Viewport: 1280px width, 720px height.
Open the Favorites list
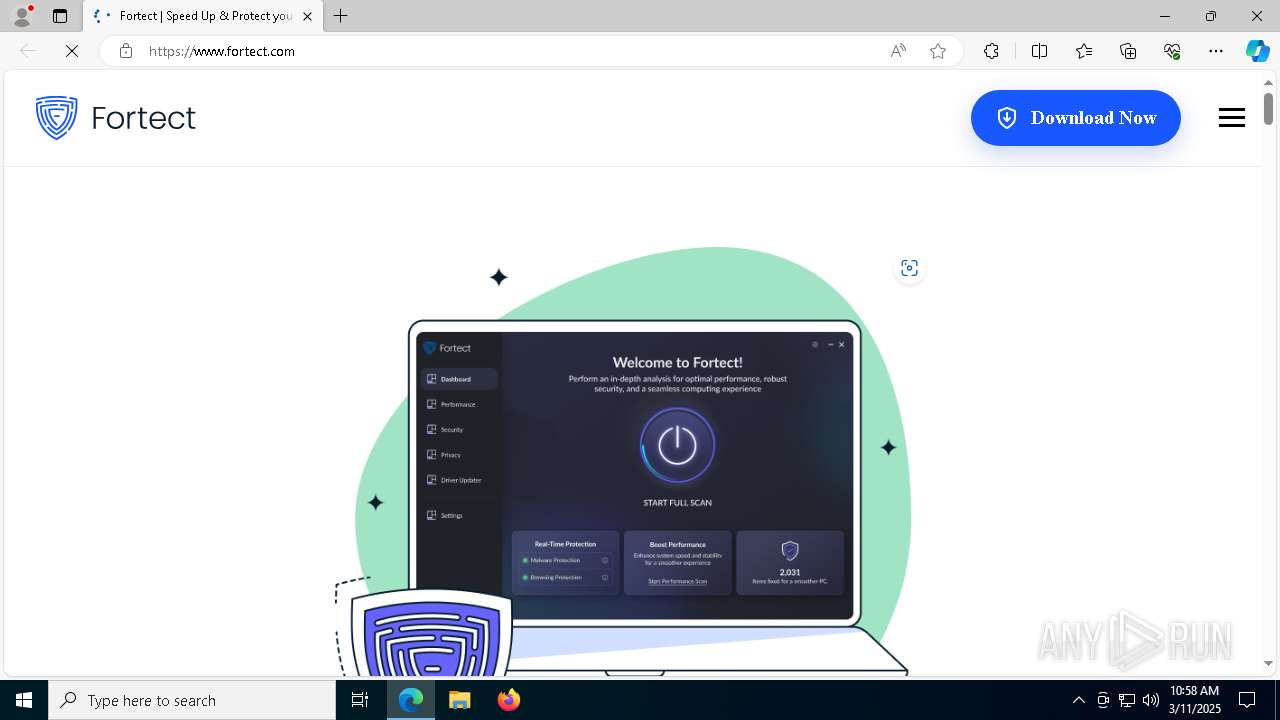point(1084,51)
